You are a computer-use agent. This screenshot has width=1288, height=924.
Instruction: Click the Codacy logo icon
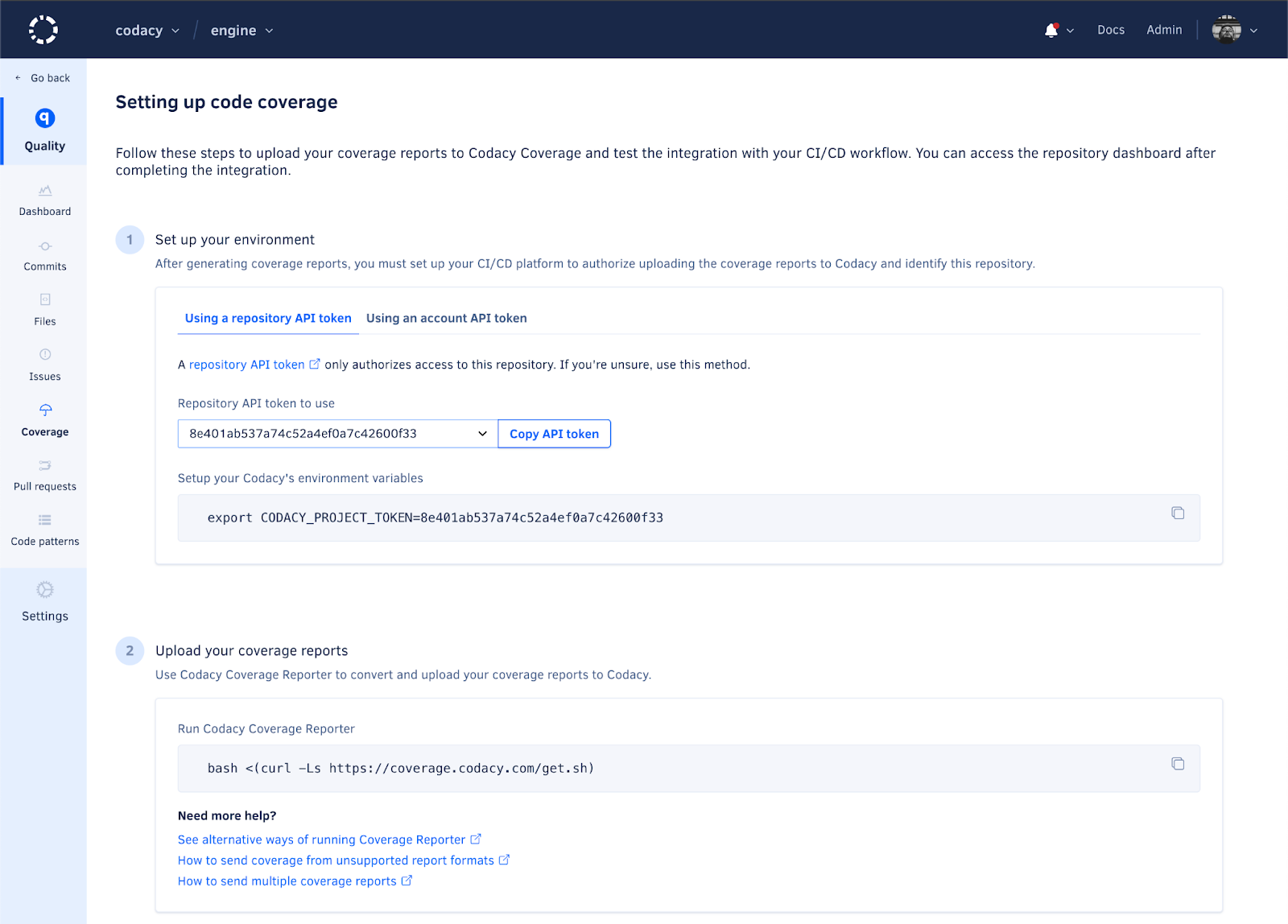point(43,30)
